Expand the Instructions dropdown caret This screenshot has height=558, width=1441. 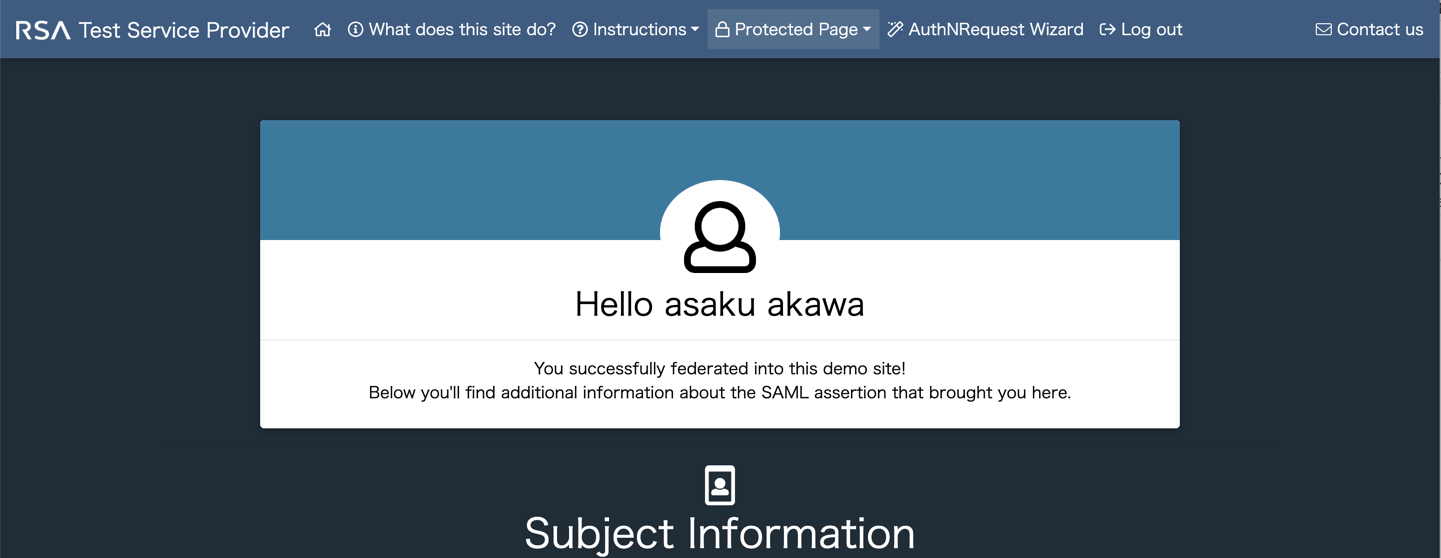(695, 30)
